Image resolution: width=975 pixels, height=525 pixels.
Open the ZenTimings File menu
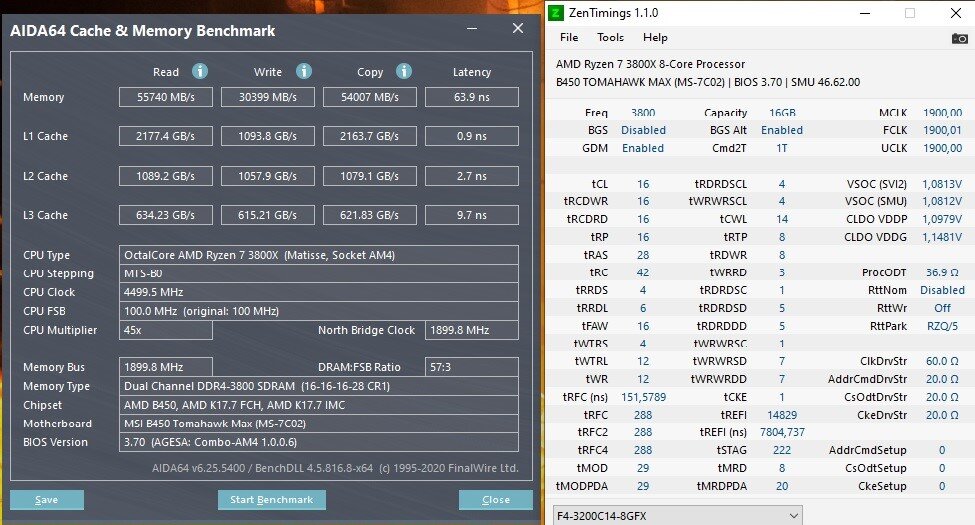tap(569, 37)
